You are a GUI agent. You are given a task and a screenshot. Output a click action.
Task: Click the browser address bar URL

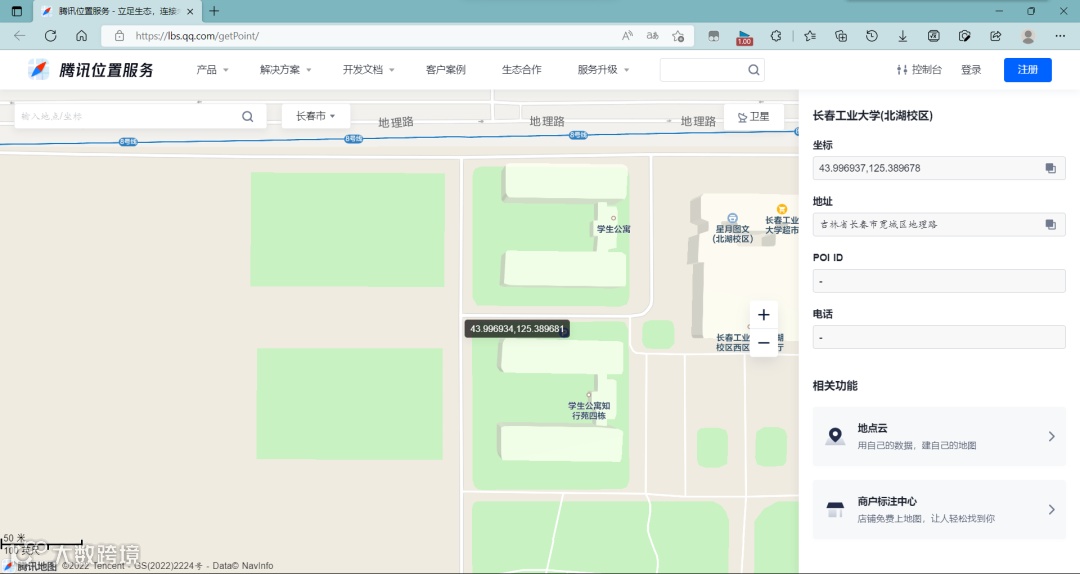tap(197, 36)
